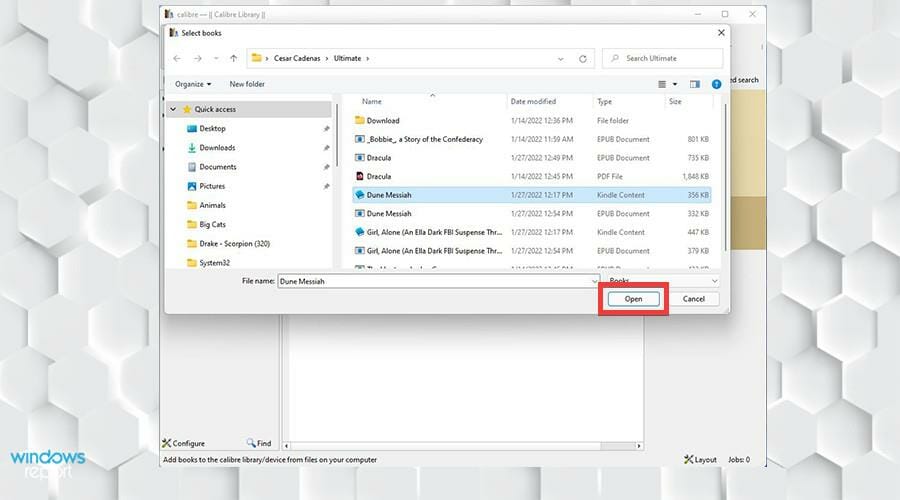Click Configure in calibre window
The image size is (900, 500).
(183, 443)
